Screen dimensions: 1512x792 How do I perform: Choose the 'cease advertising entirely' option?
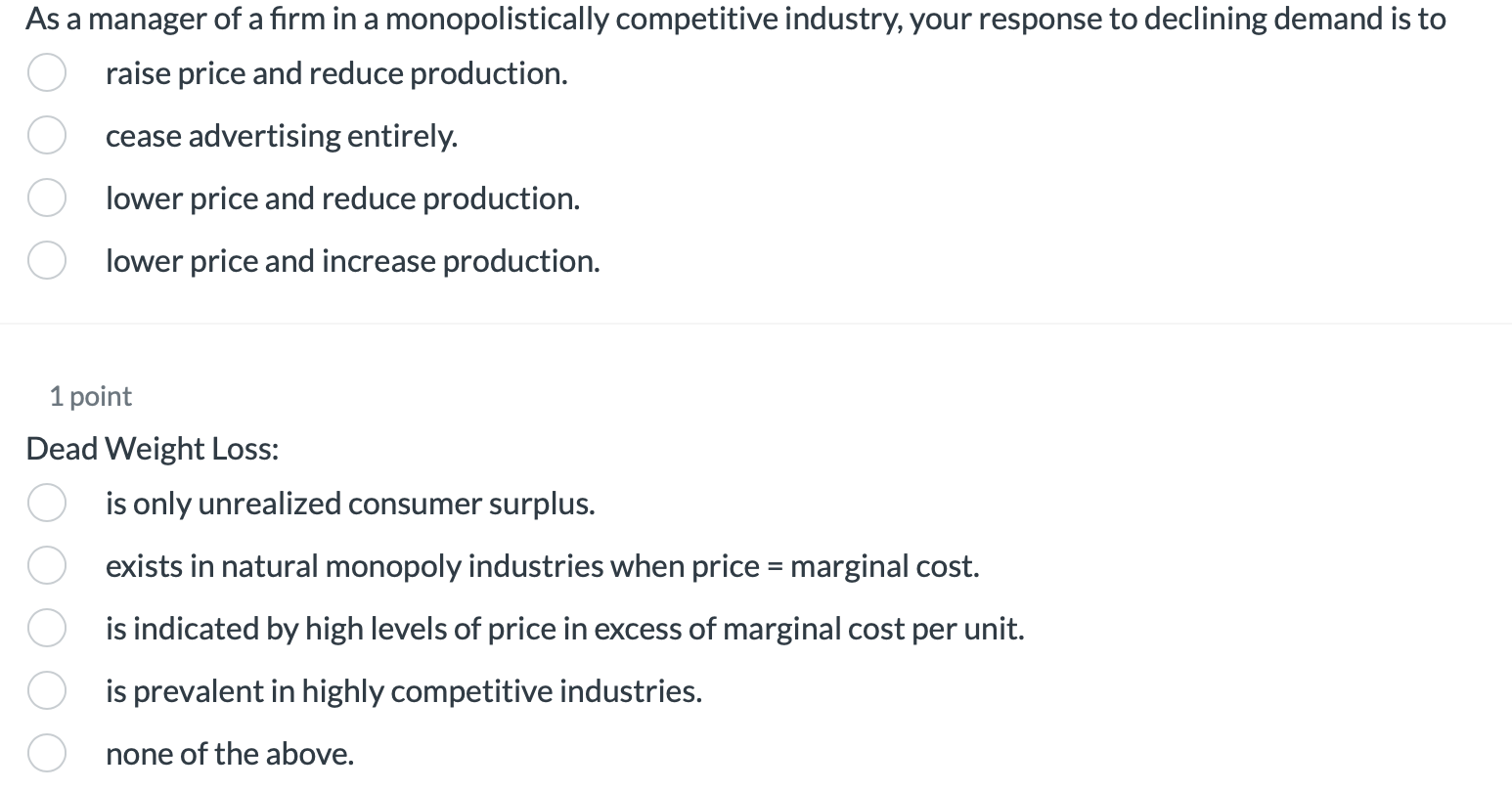pos(46,136)
